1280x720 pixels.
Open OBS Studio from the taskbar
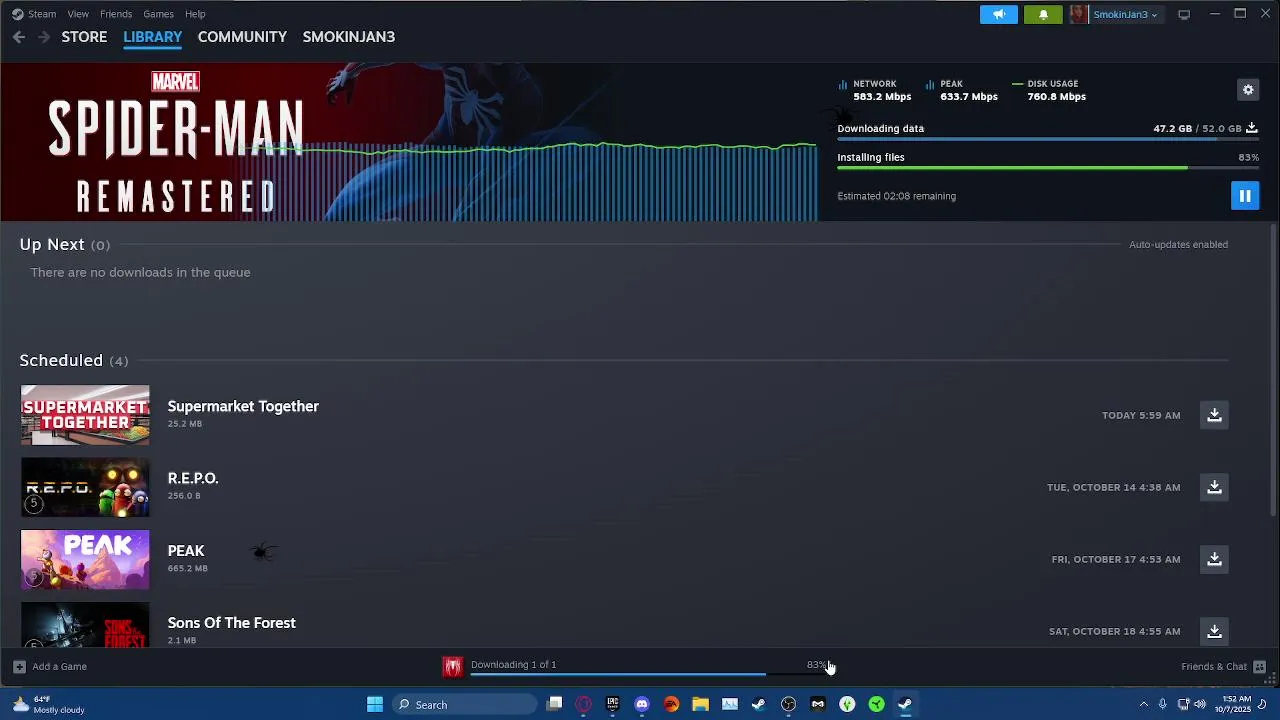click(x=788, y=704)
